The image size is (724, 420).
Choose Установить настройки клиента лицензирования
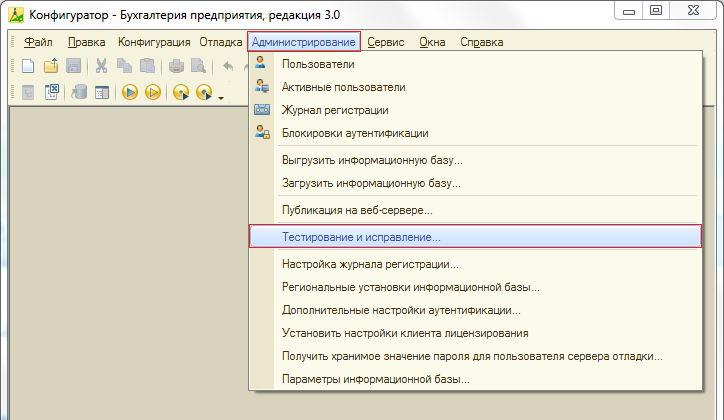[476, 333]
